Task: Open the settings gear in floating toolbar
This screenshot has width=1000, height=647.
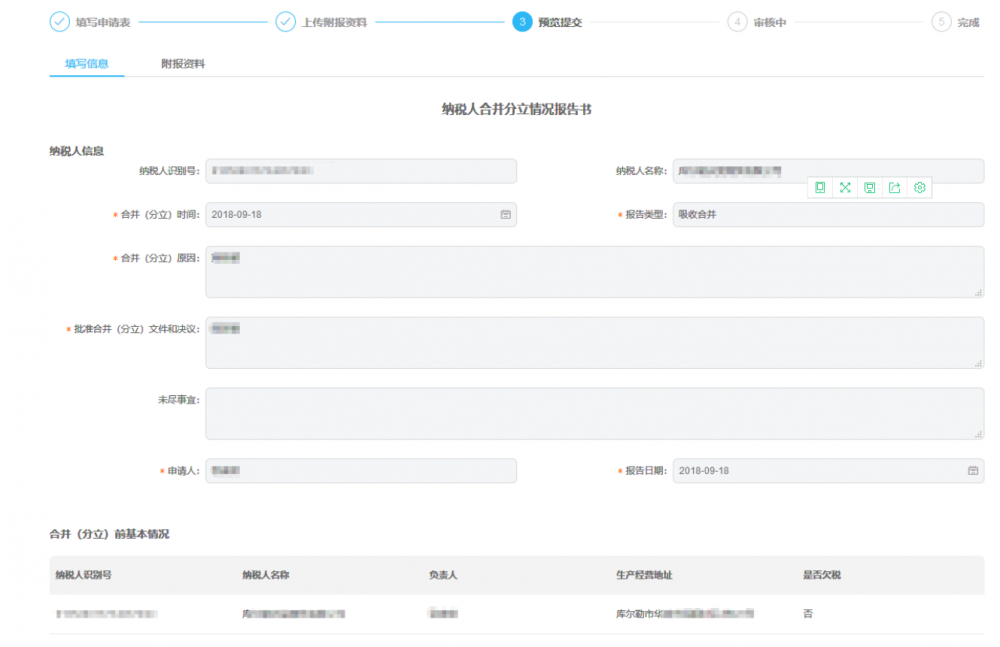Action: (920, 188)
